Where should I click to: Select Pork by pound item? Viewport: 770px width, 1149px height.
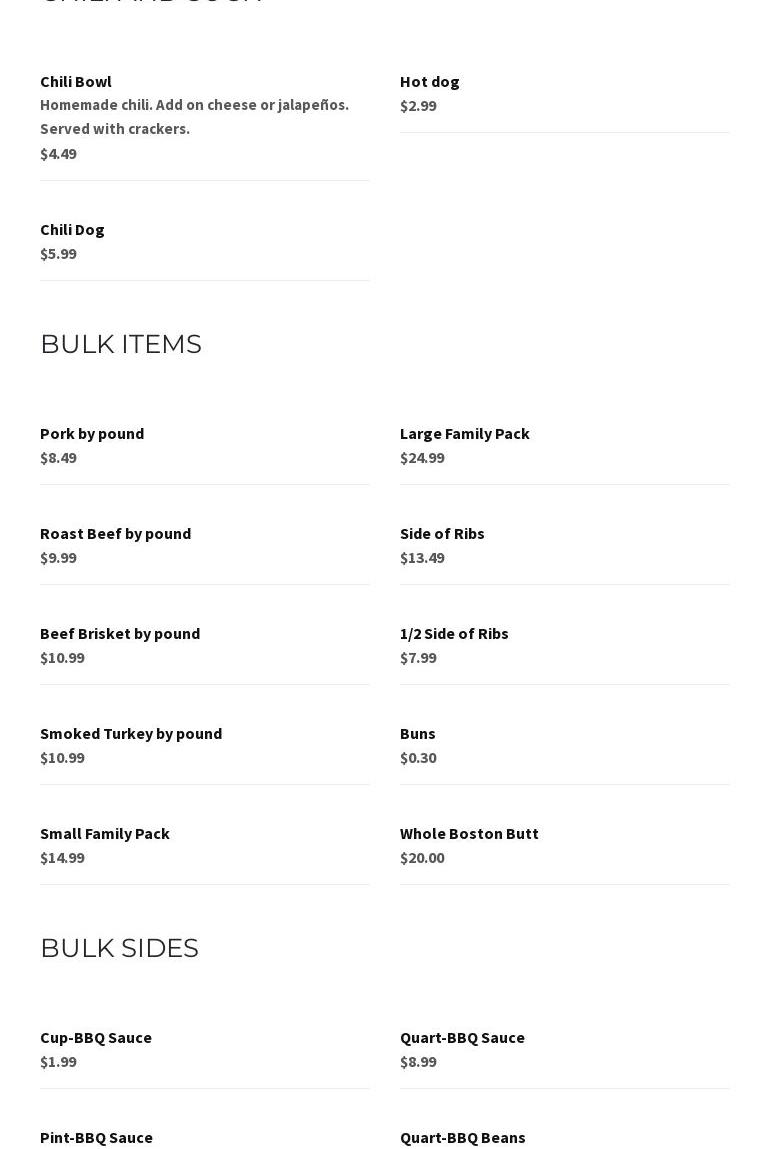[x=92, y=433]
